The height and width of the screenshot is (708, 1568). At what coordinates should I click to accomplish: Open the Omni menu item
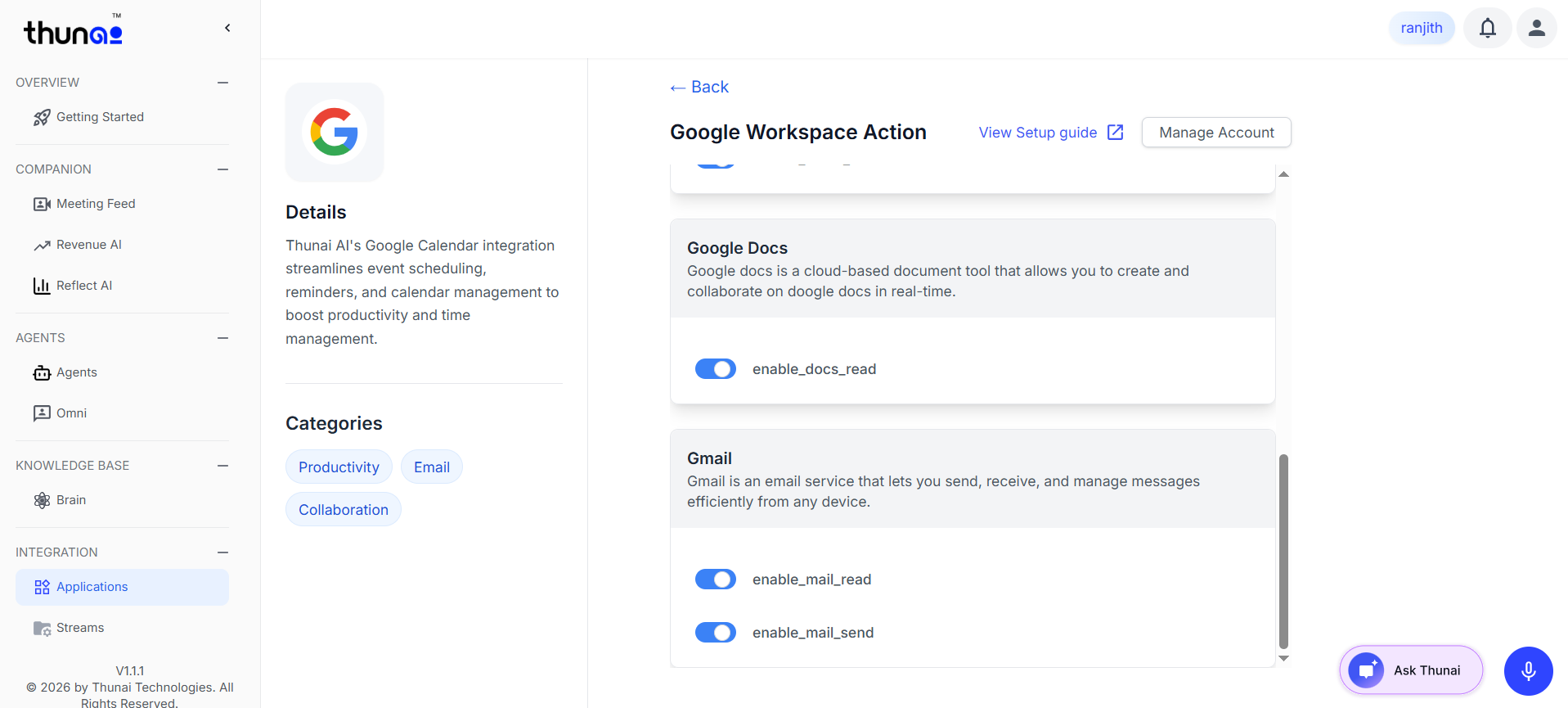pos(122,413)
